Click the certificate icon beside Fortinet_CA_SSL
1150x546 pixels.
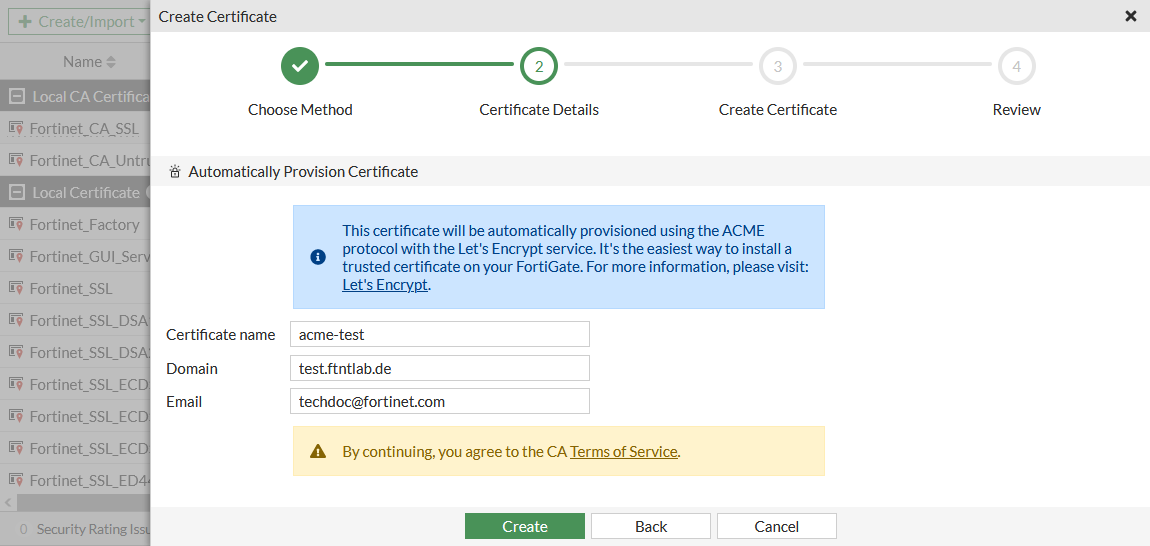click(x=16, y=129)
